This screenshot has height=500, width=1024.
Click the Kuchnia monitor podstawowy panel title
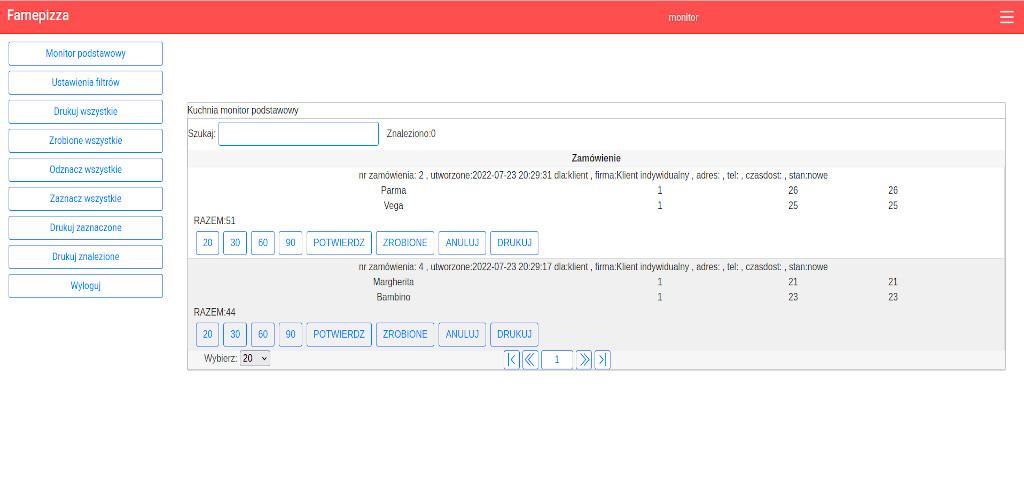tap(243, 110)
